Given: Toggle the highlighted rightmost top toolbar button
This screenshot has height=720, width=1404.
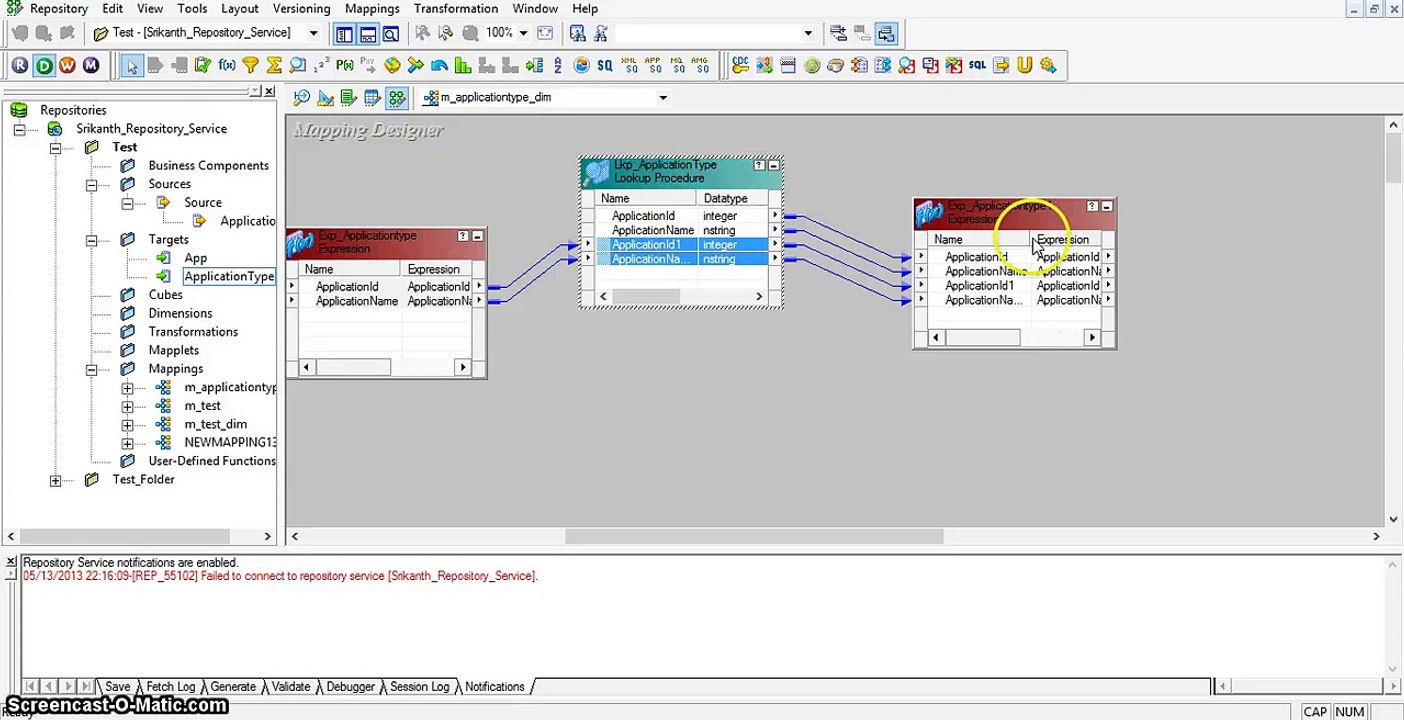Looking at the screenshot, I should click(886, 33).
